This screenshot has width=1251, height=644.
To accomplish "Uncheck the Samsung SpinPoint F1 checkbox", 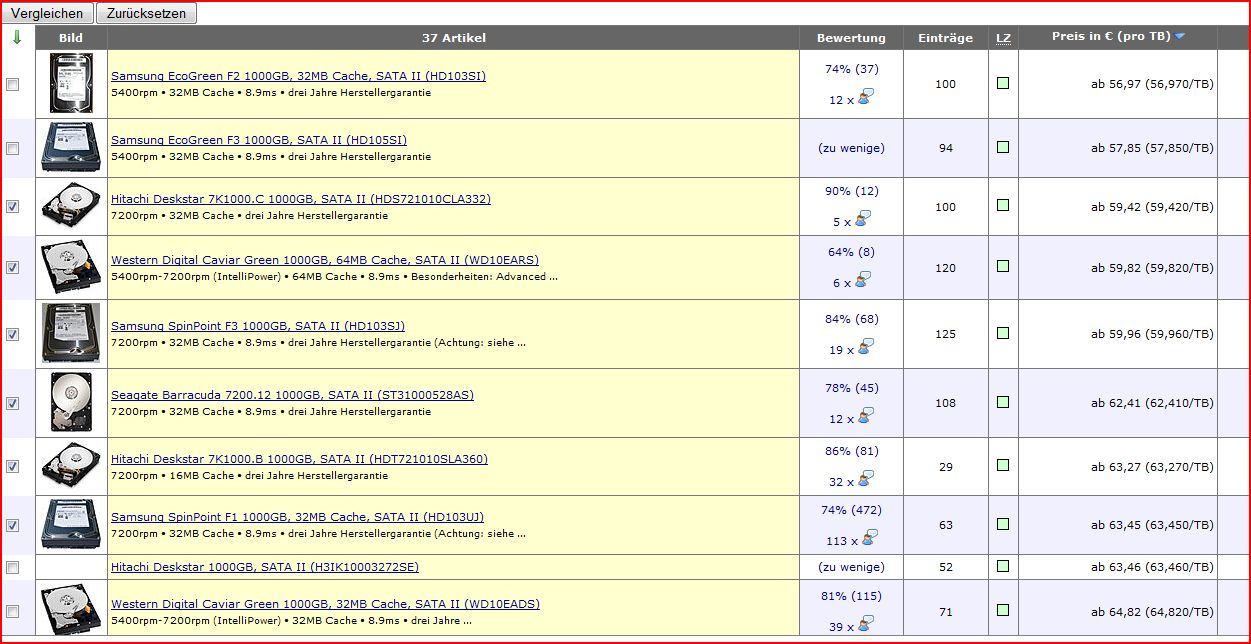I will [12, 525].
